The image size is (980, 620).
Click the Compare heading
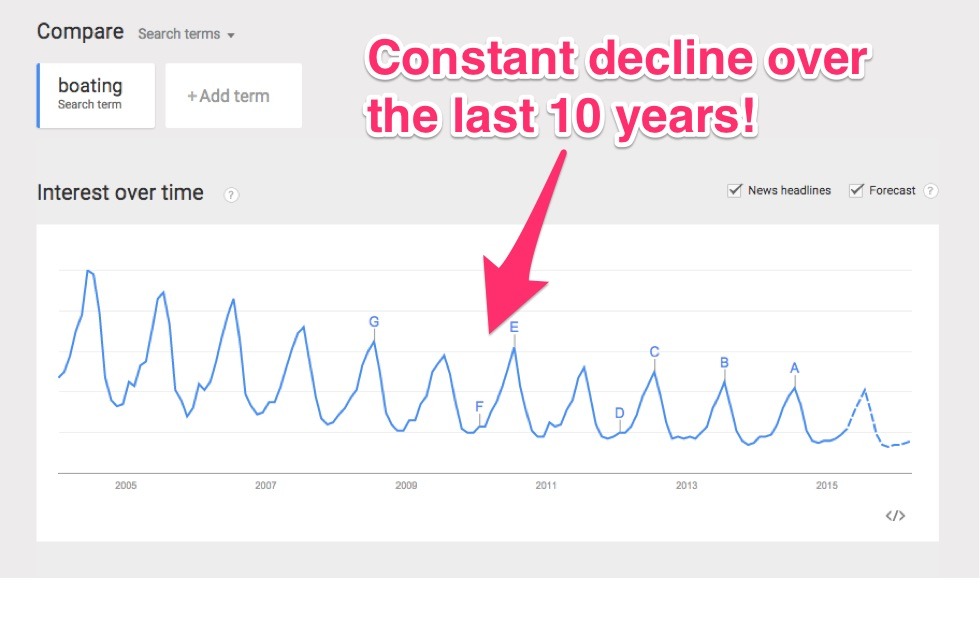pos(80,32)
